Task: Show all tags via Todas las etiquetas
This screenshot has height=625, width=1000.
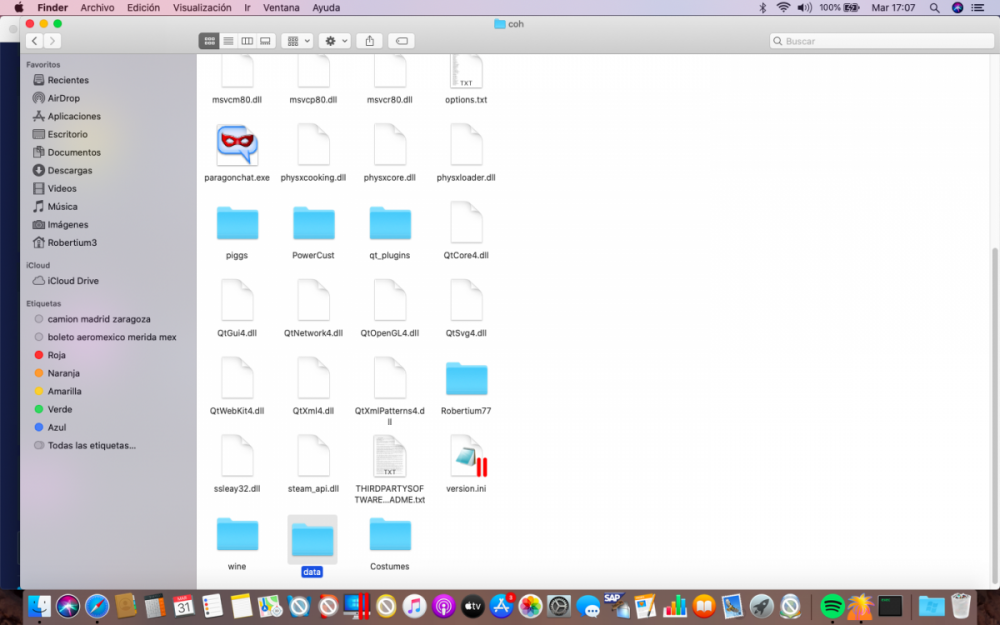Action: coord(91,445)
